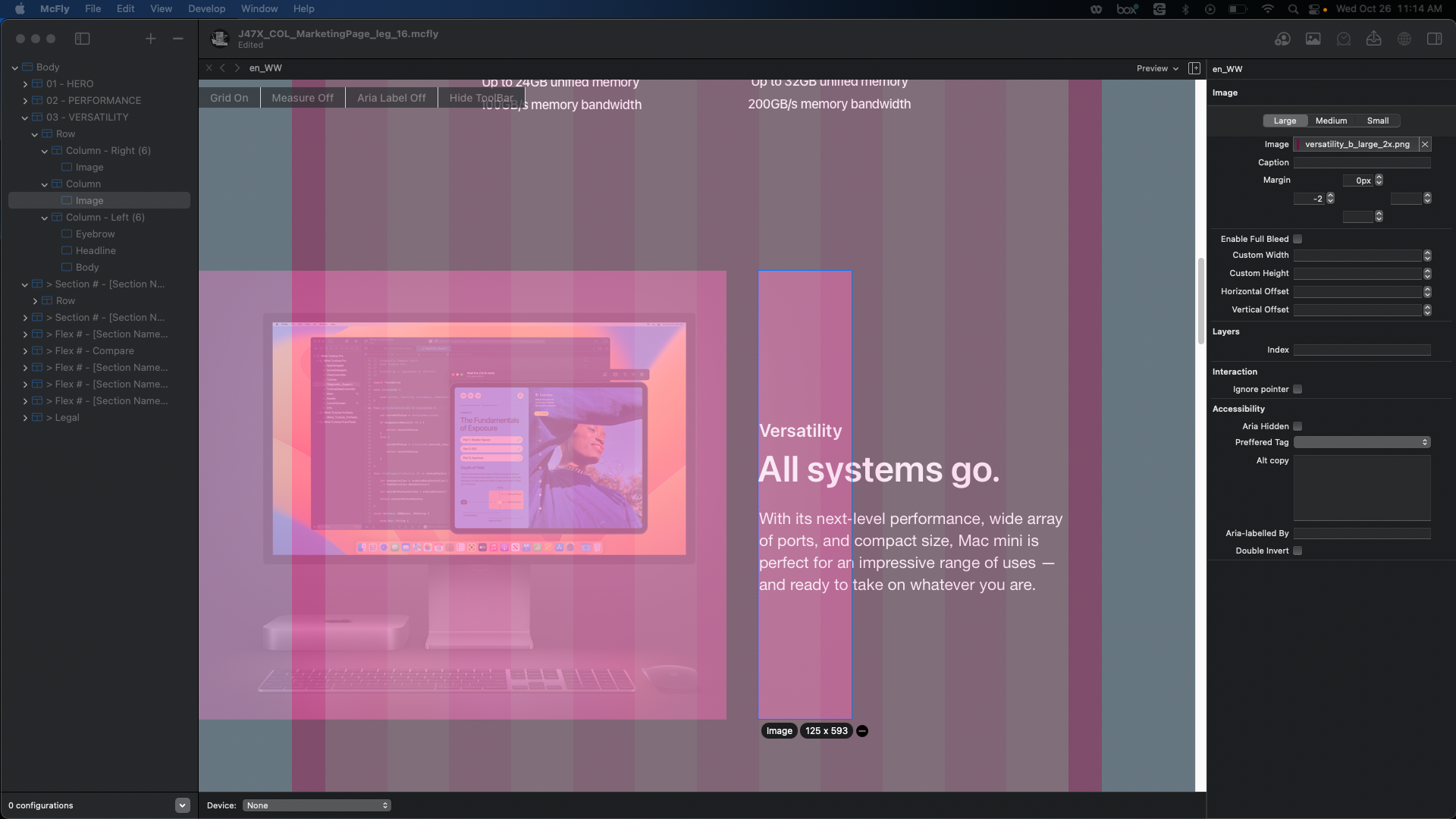The width and height of the screenshot is (1456, 819).
Task: Enable the Full Bleed checkbox
Action: (1298, 239)
